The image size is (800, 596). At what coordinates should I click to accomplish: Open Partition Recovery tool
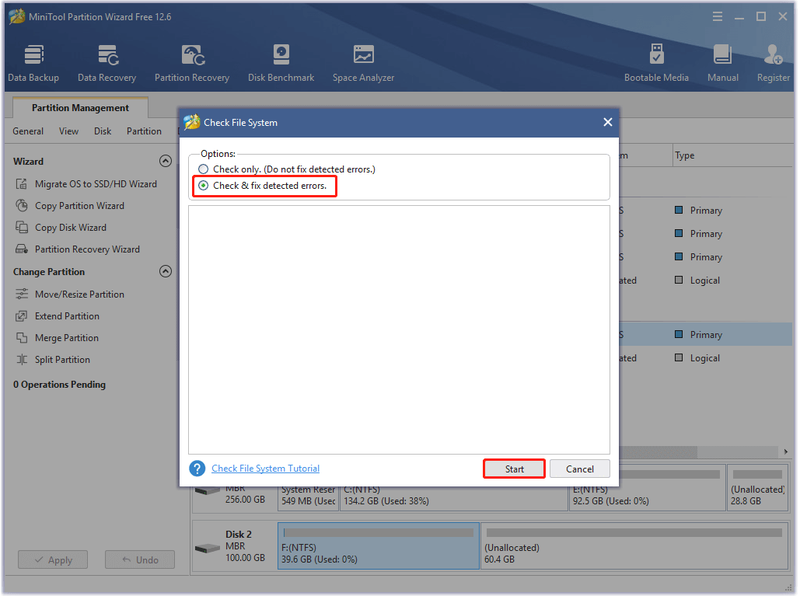(192, 63)
